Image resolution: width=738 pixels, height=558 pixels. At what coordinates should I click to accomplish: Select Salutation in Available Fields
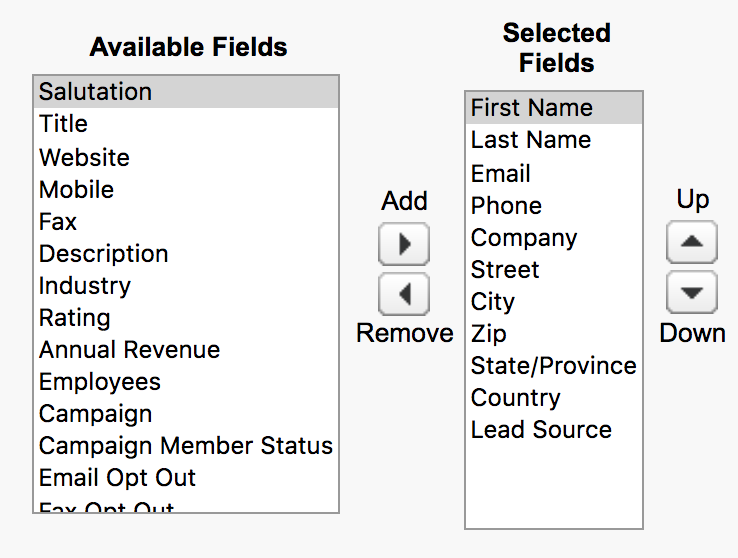(186, 92)
